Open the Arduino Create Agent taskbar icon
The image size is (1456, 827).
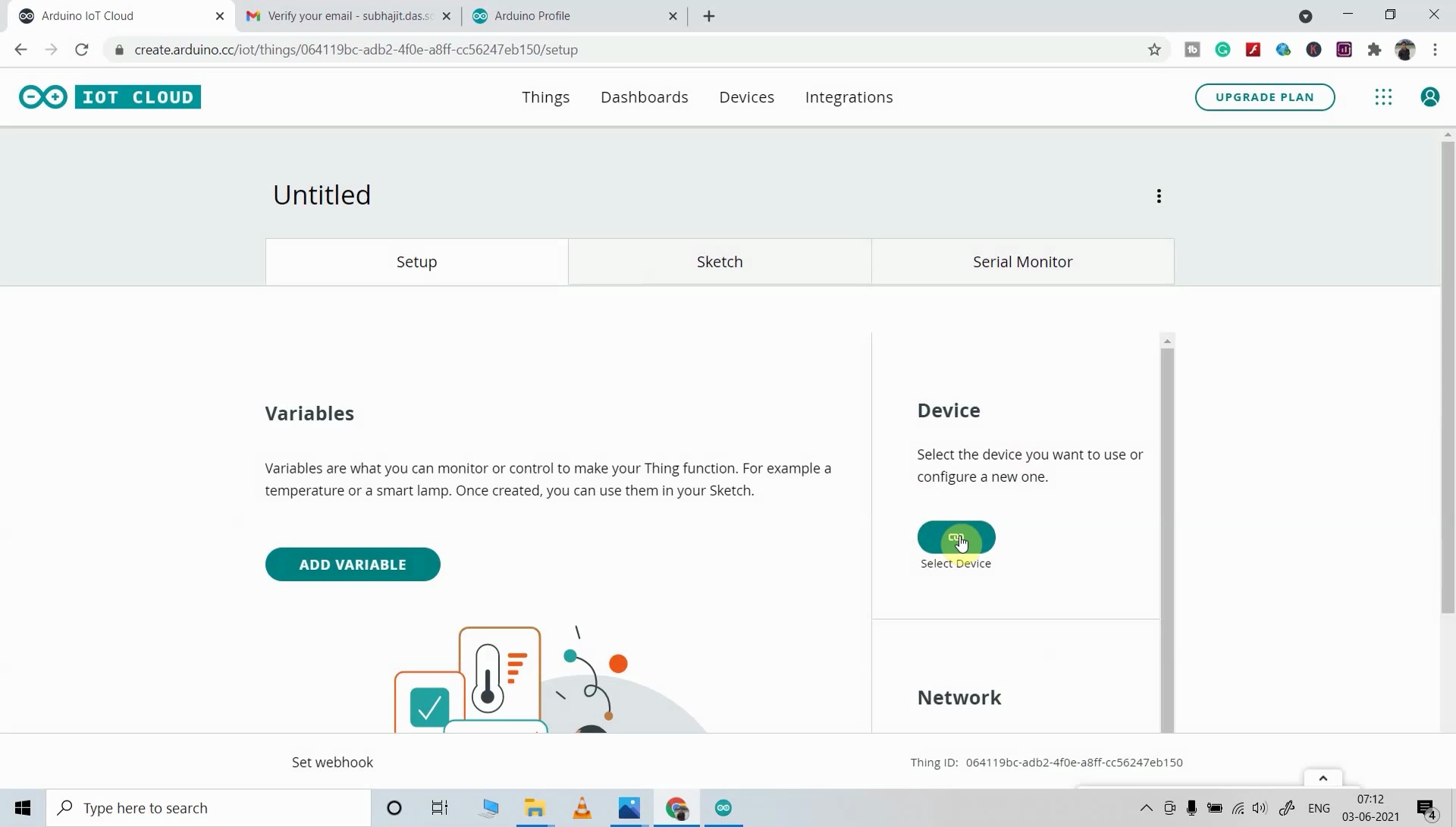[x=723, y=808]
